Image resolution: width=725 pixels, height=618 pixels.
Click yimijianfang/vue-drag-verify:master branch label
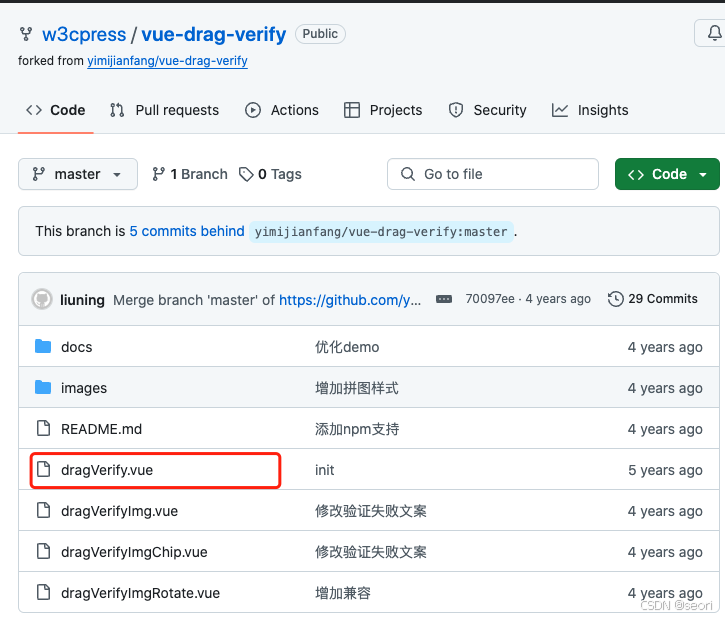381,232
